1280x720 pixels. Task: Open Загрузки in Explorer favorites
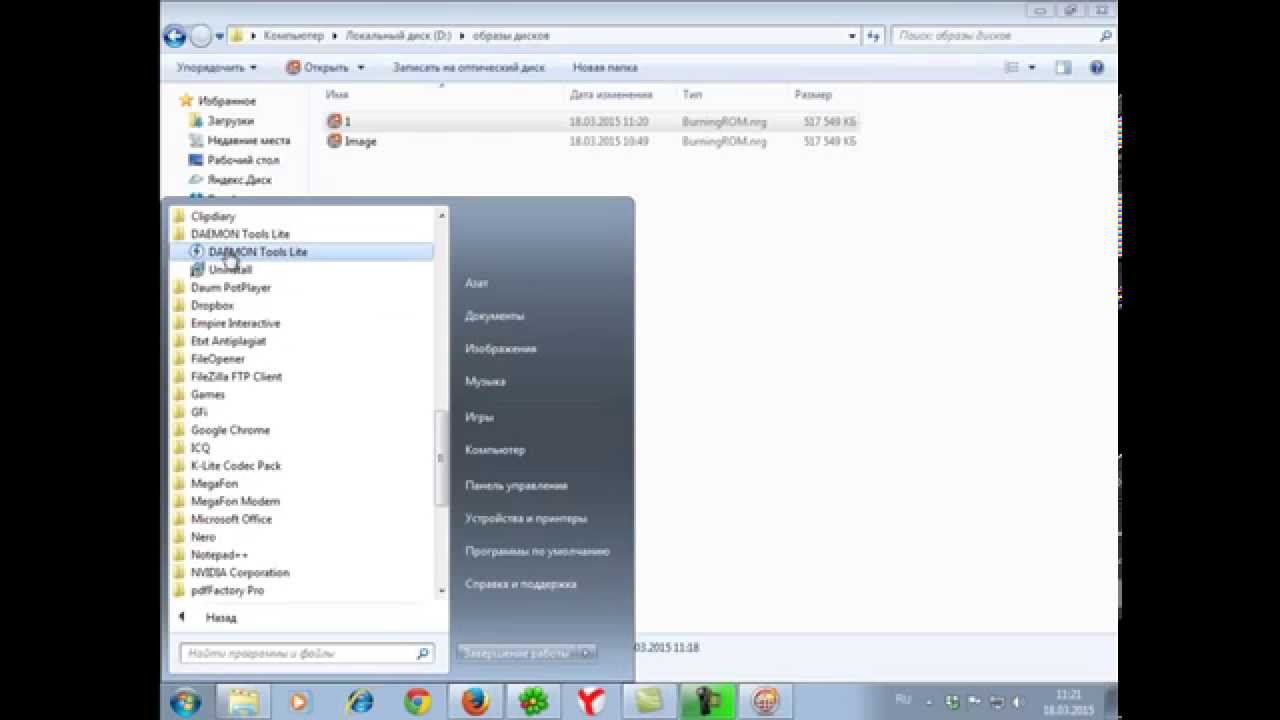(x=230, y=121)
